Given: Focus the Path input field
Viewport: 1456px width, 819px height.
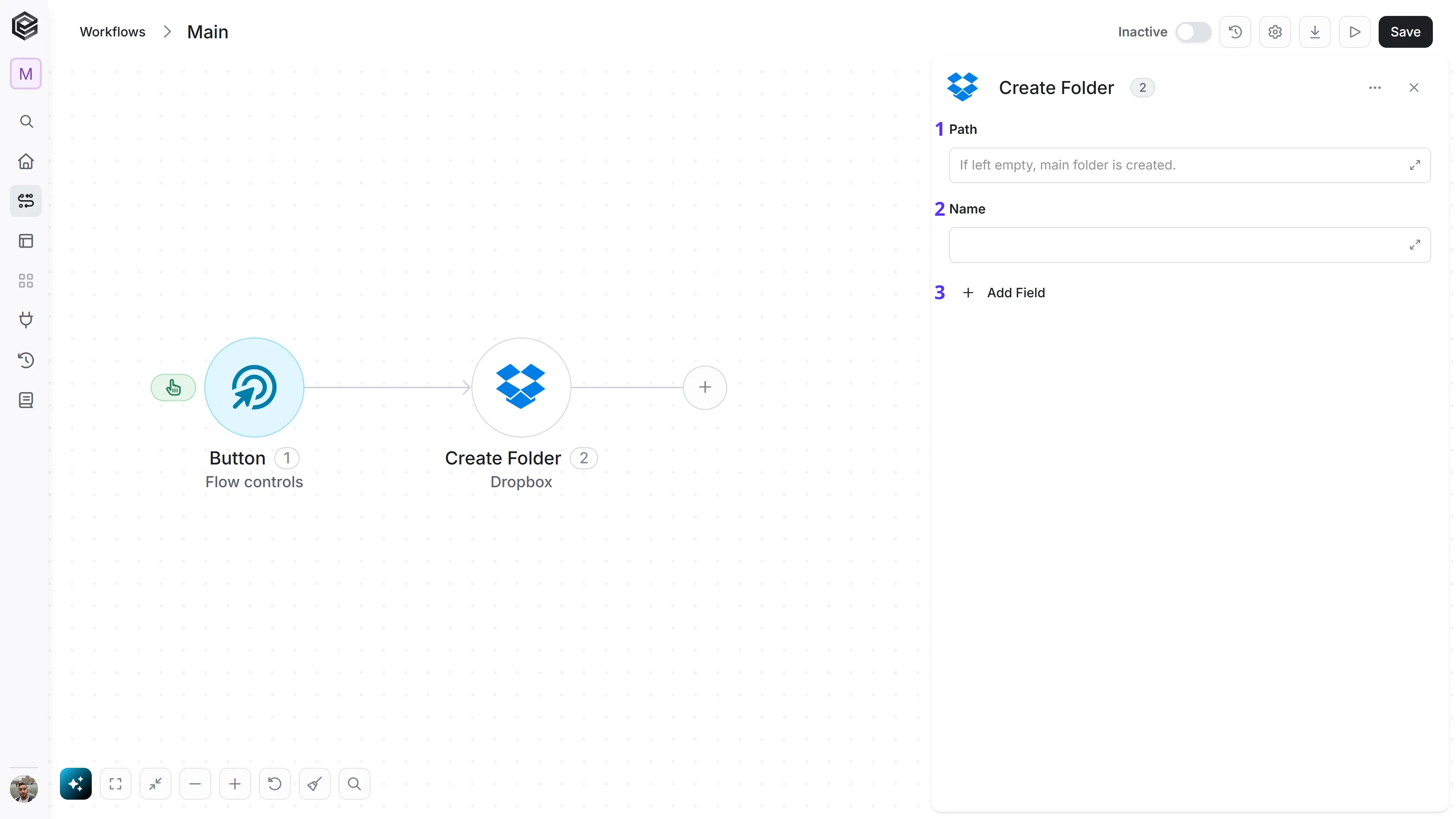Looking at the screenshot, I should click(x=1190, y=165).
